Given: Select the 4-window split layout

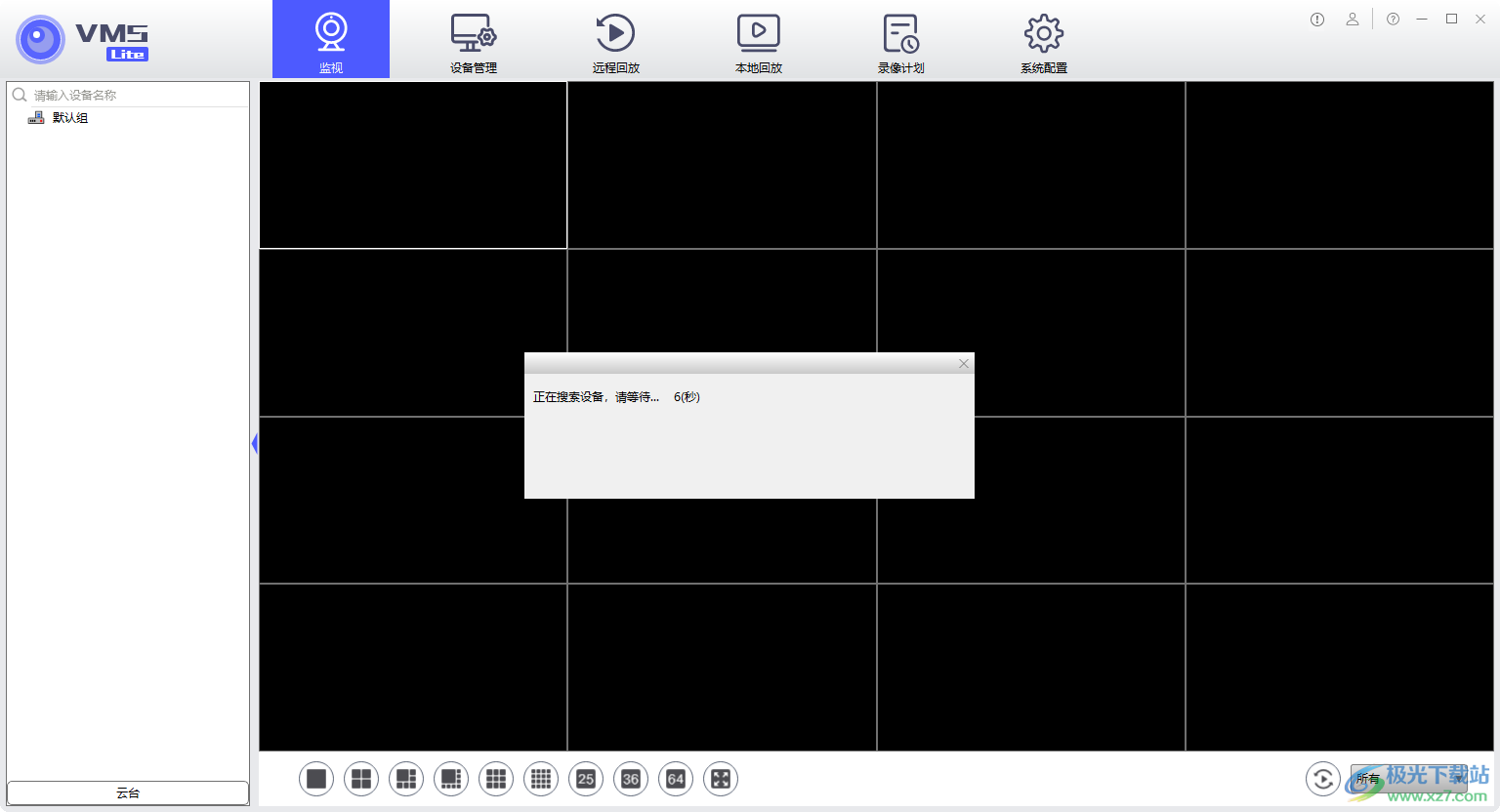Looking at the screenshot, I should 361,779.
